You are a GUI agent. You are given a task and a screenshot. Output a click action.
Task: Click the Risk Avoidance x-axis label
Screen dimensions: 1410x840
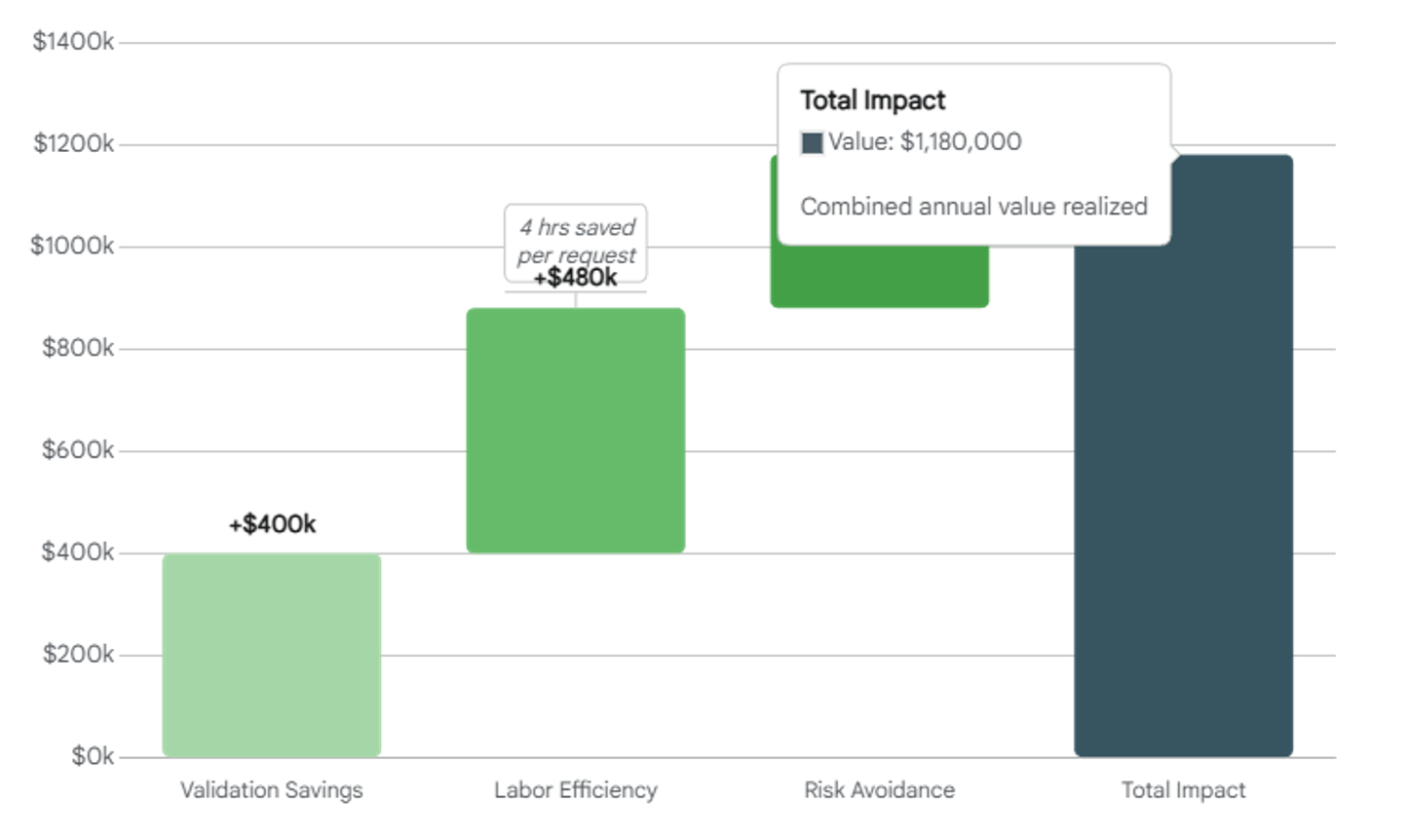(x=879, y=790)
